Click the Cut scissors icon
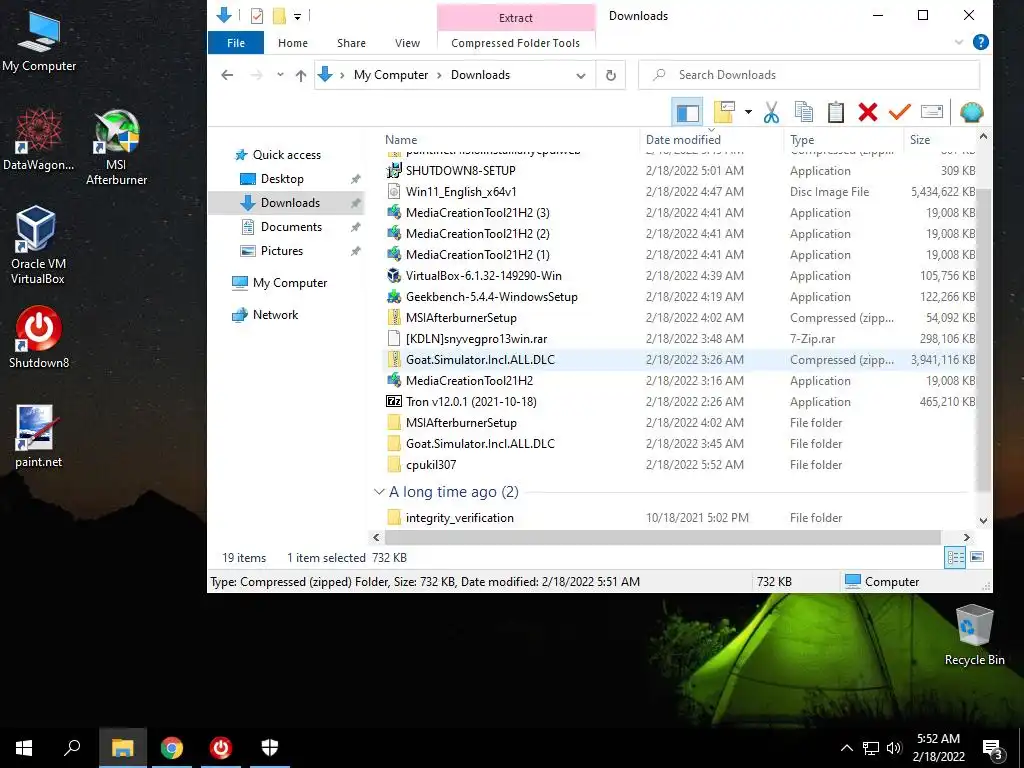1024x768 pixels. tap(771, 112)
